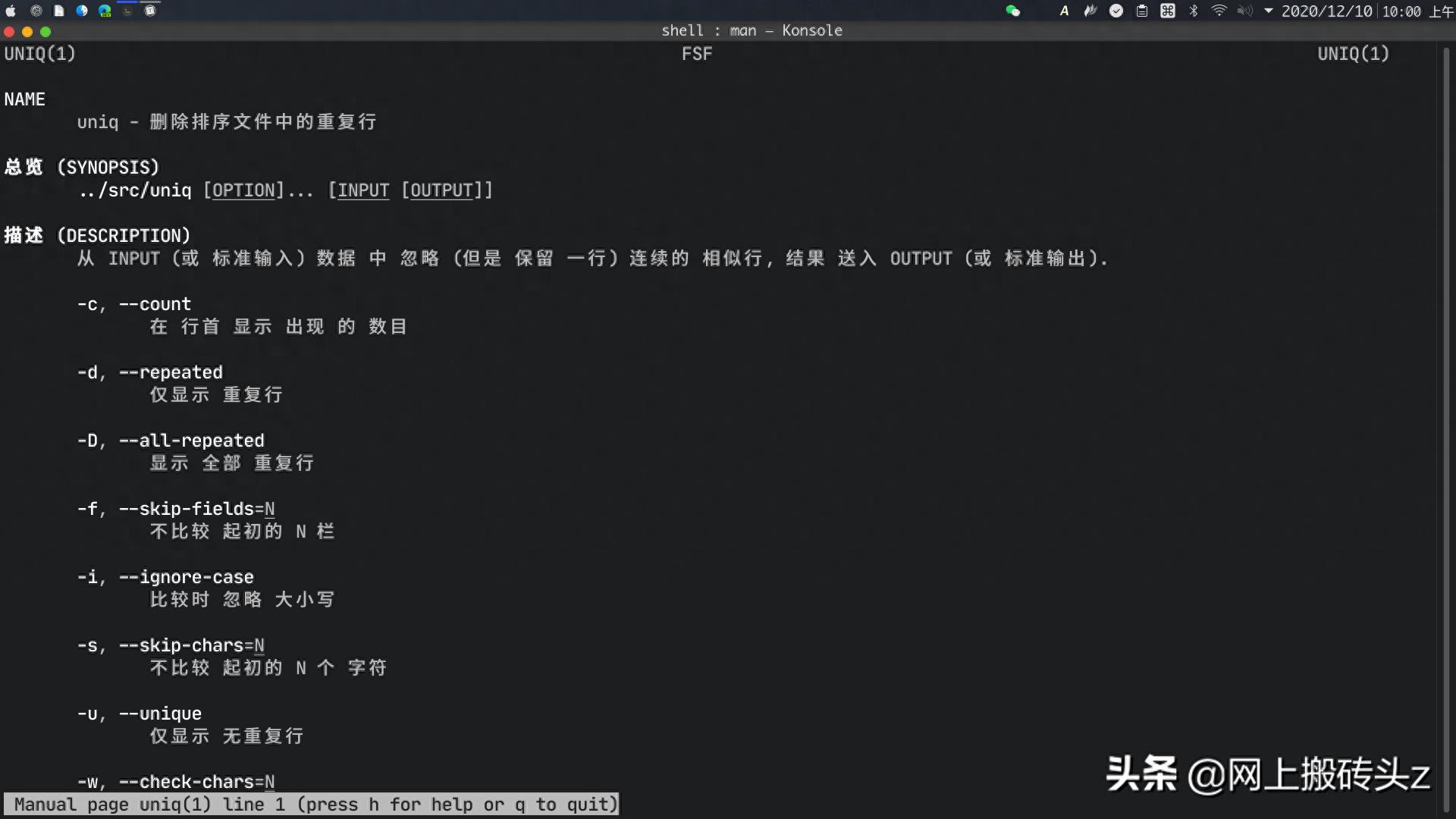Click the top-left UNIQ(1) header
Viewport: 1456px width, 819px height.
point(40,54)
